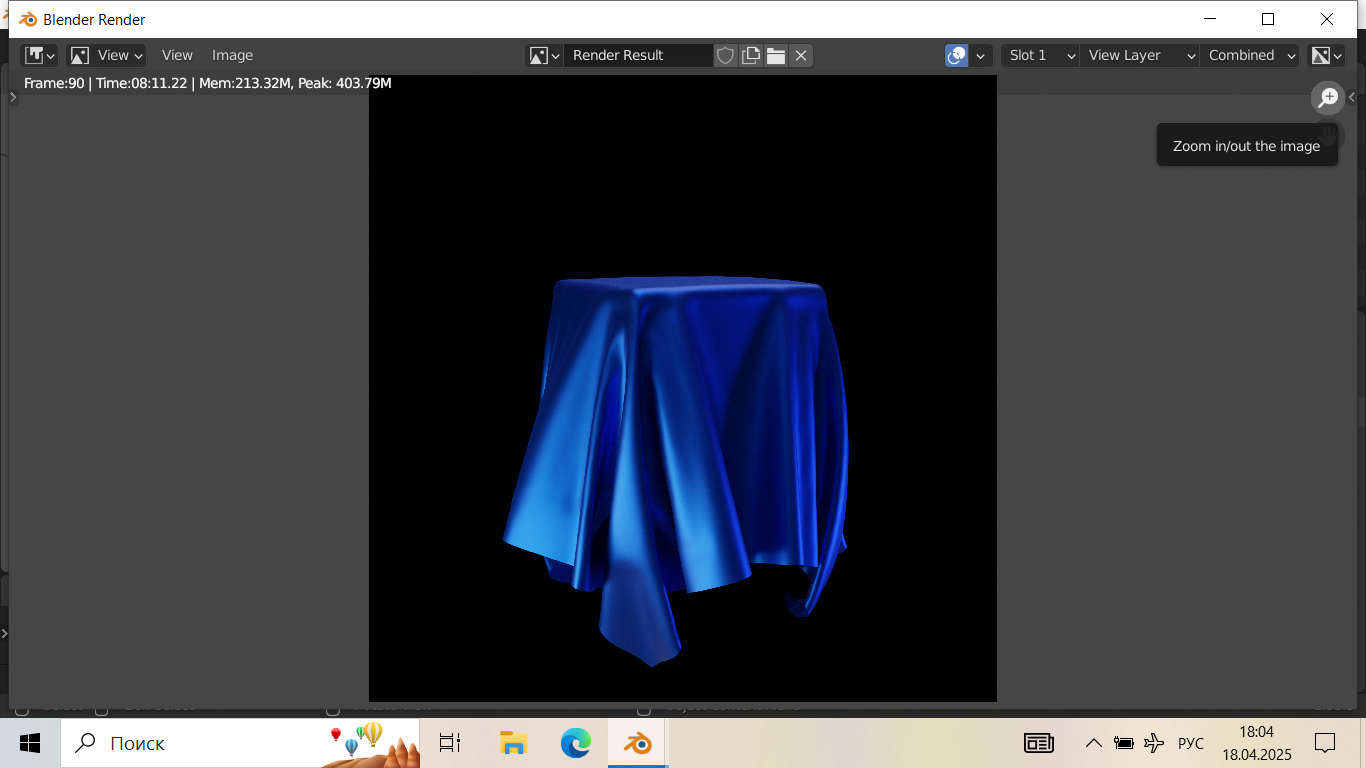
Task: Unlink the Render Result image
Action: [x=801, y=55]
